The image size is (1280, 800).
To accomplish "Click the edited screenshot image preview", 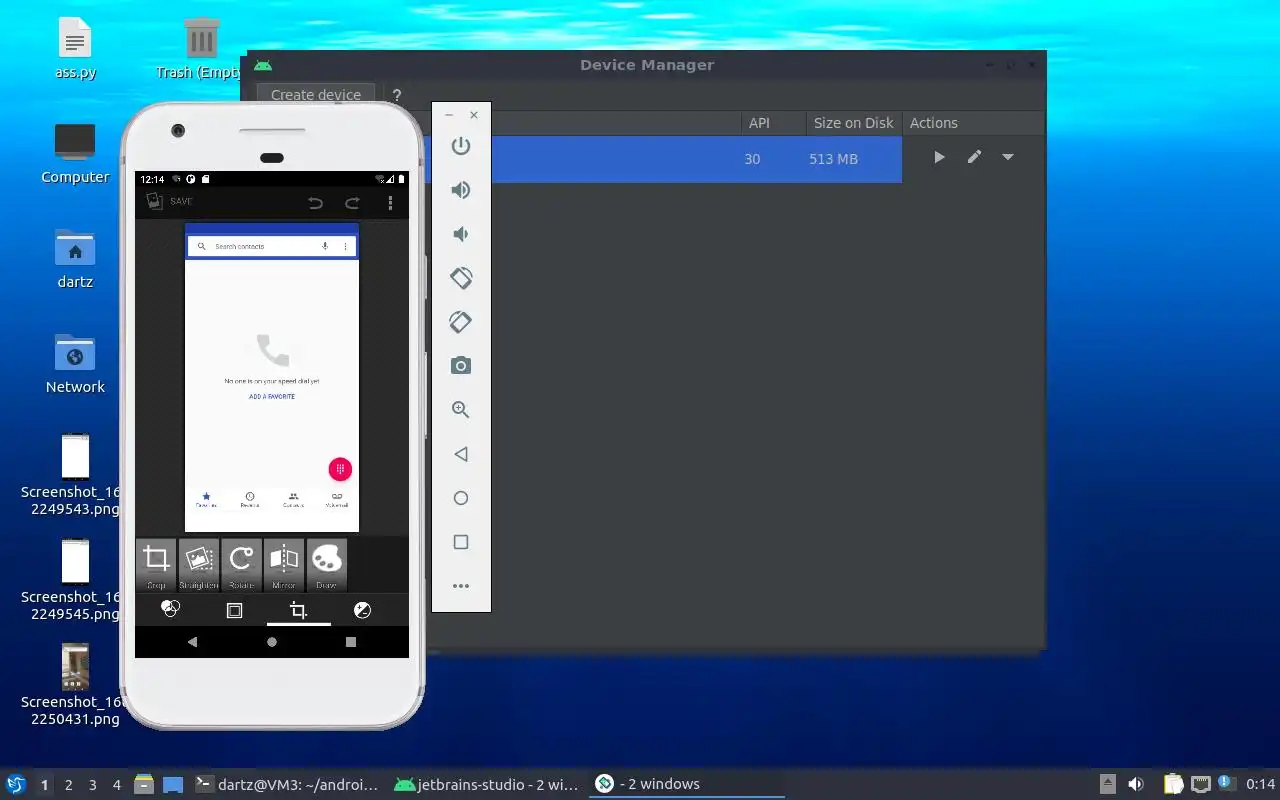I will (x=272, y=378).
